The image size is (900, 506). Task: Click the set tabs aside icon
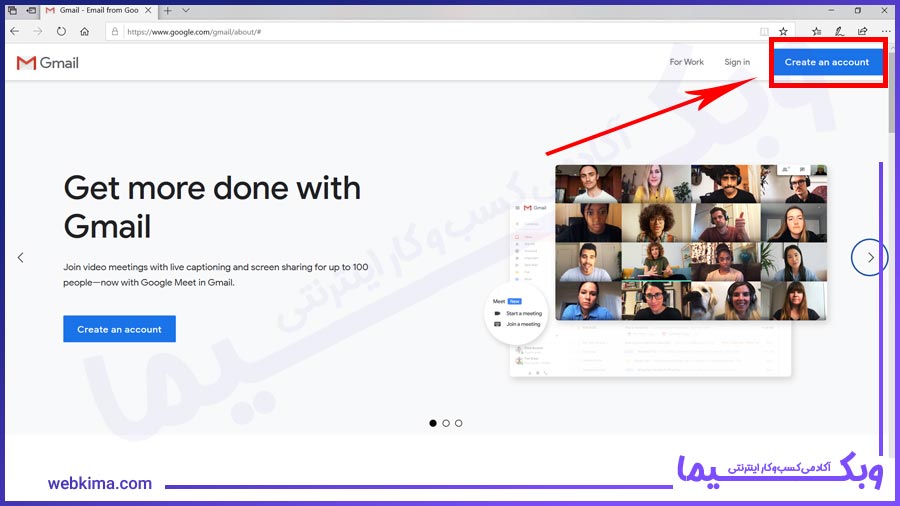(x=31, y=10)
